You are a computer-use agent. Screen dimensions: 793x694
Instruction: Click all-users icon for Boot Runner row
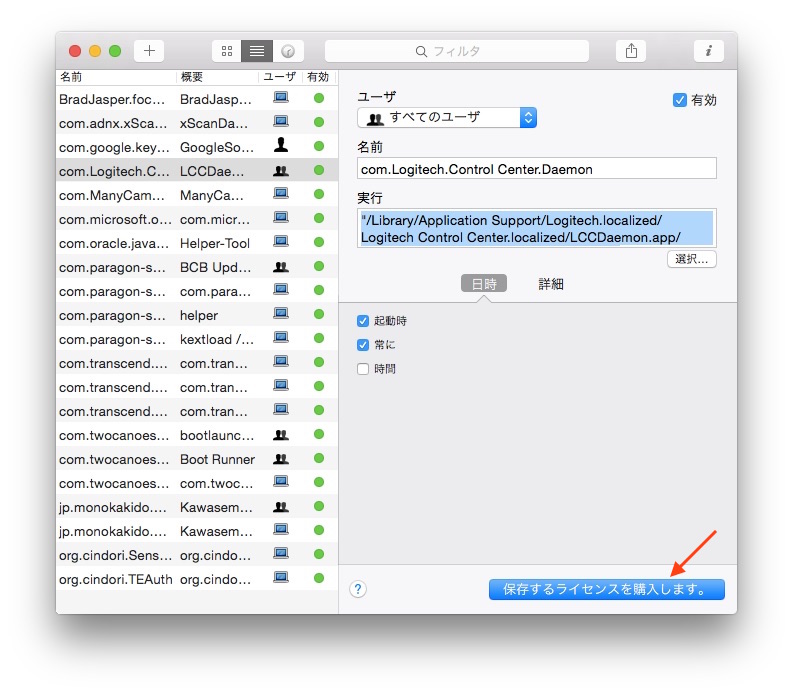tap(281, 459)
